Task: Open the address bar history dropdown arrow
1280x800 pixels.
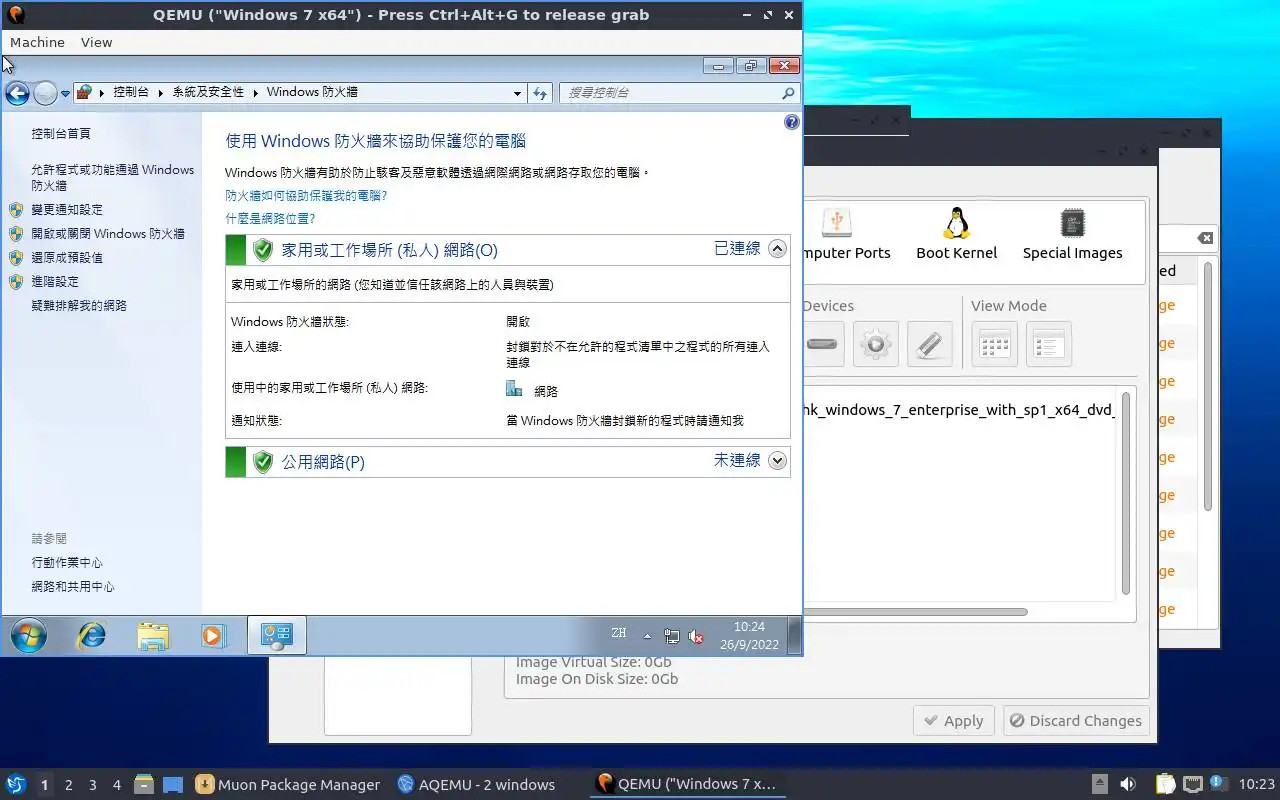Action: pos(517,93)
